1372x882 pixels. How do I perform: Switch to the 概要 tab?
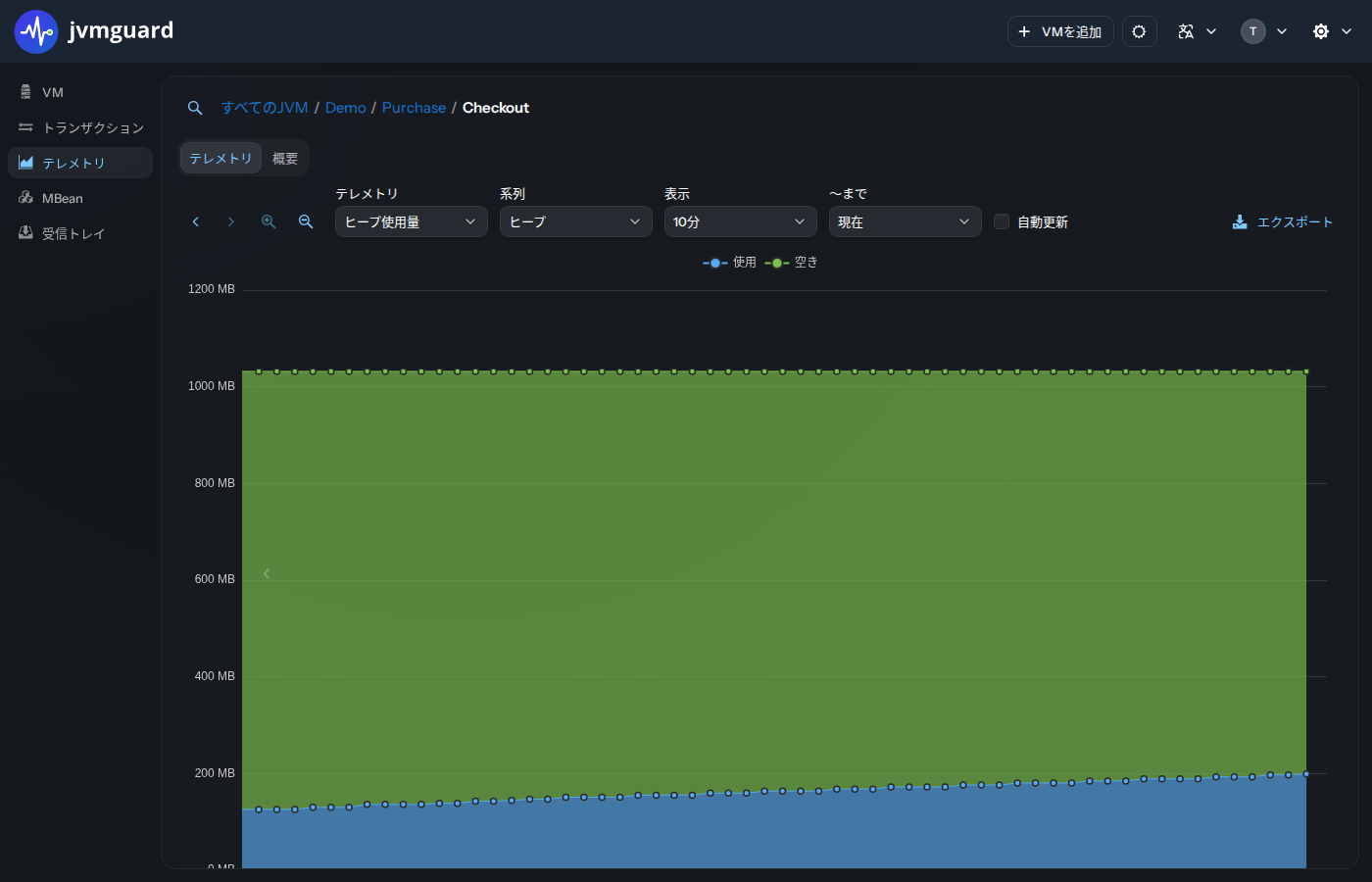pos(285,158)
